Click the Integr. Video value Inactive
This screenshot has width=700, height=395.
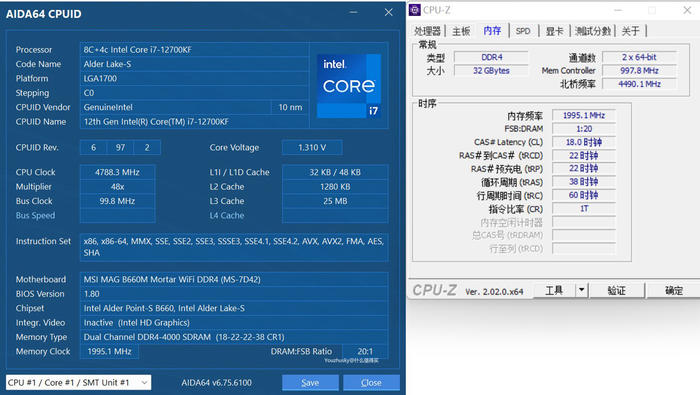click(x=234, y=322)
